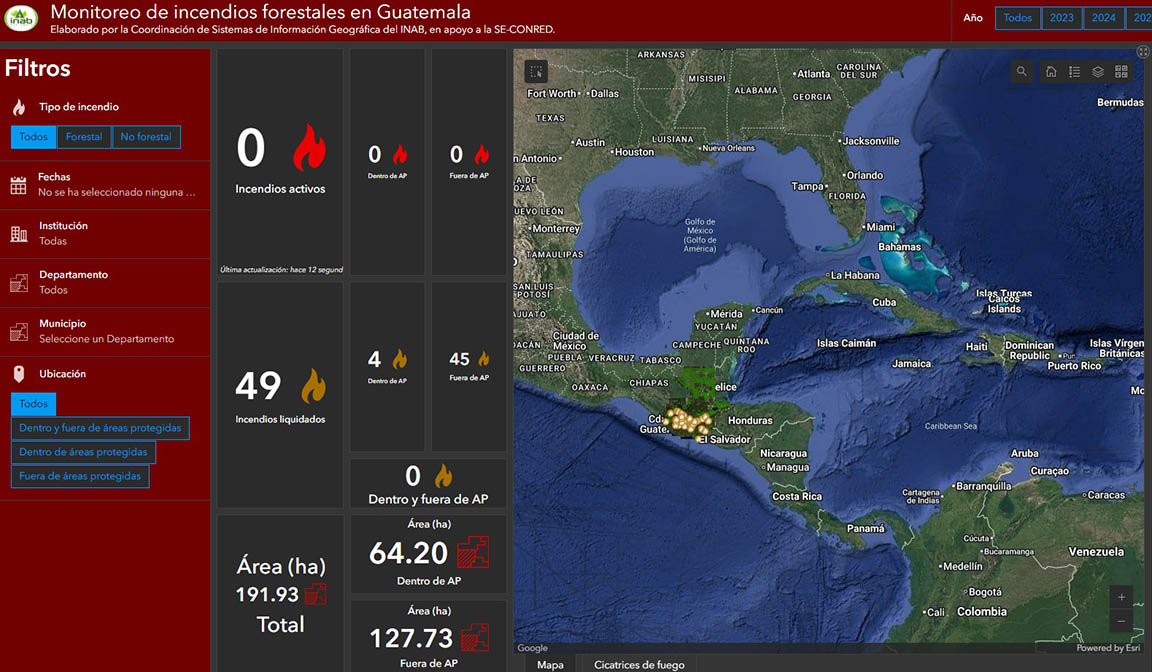The image size is (1152, 672).
Task: Open the map legend list icon
Action: click(x=1074, y=72)
